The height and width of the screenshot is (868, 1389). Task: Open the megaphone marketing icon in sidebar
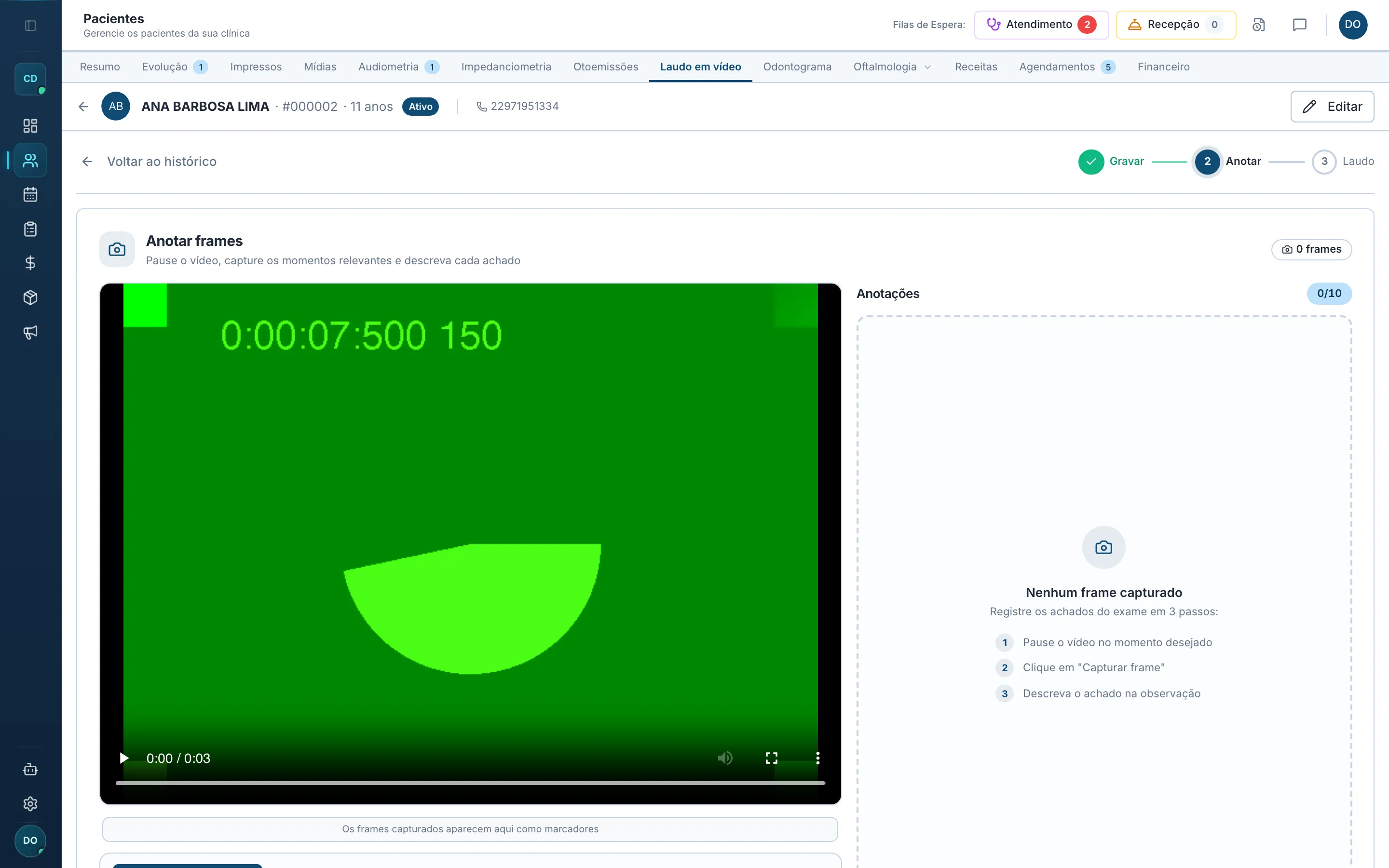click(30, 332)
